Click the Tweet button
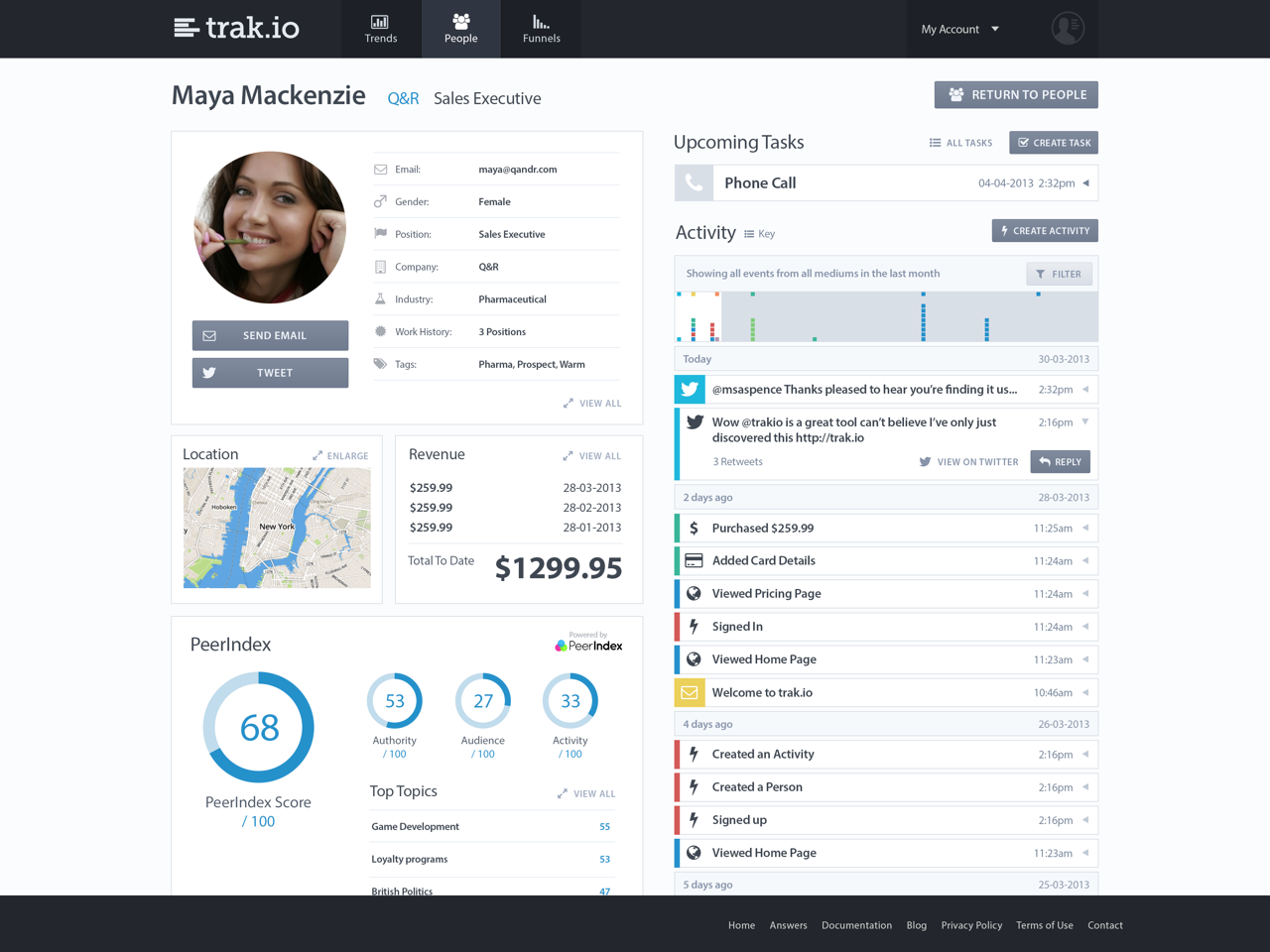The image size is (1270, 952). (x=270, y=373)
